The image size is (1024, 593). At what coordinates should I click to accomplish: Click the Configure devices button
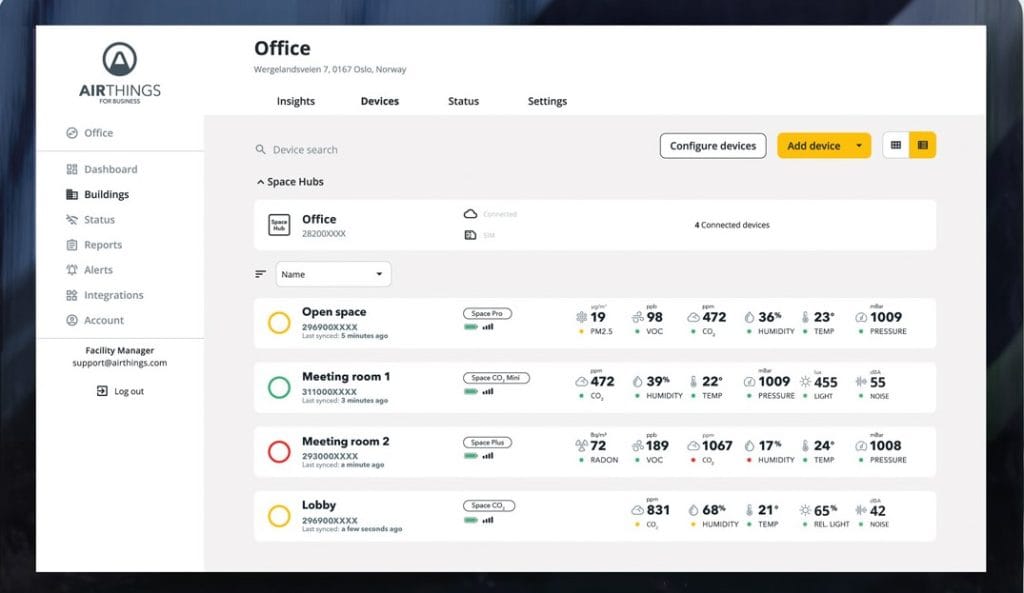pos(713,146)
